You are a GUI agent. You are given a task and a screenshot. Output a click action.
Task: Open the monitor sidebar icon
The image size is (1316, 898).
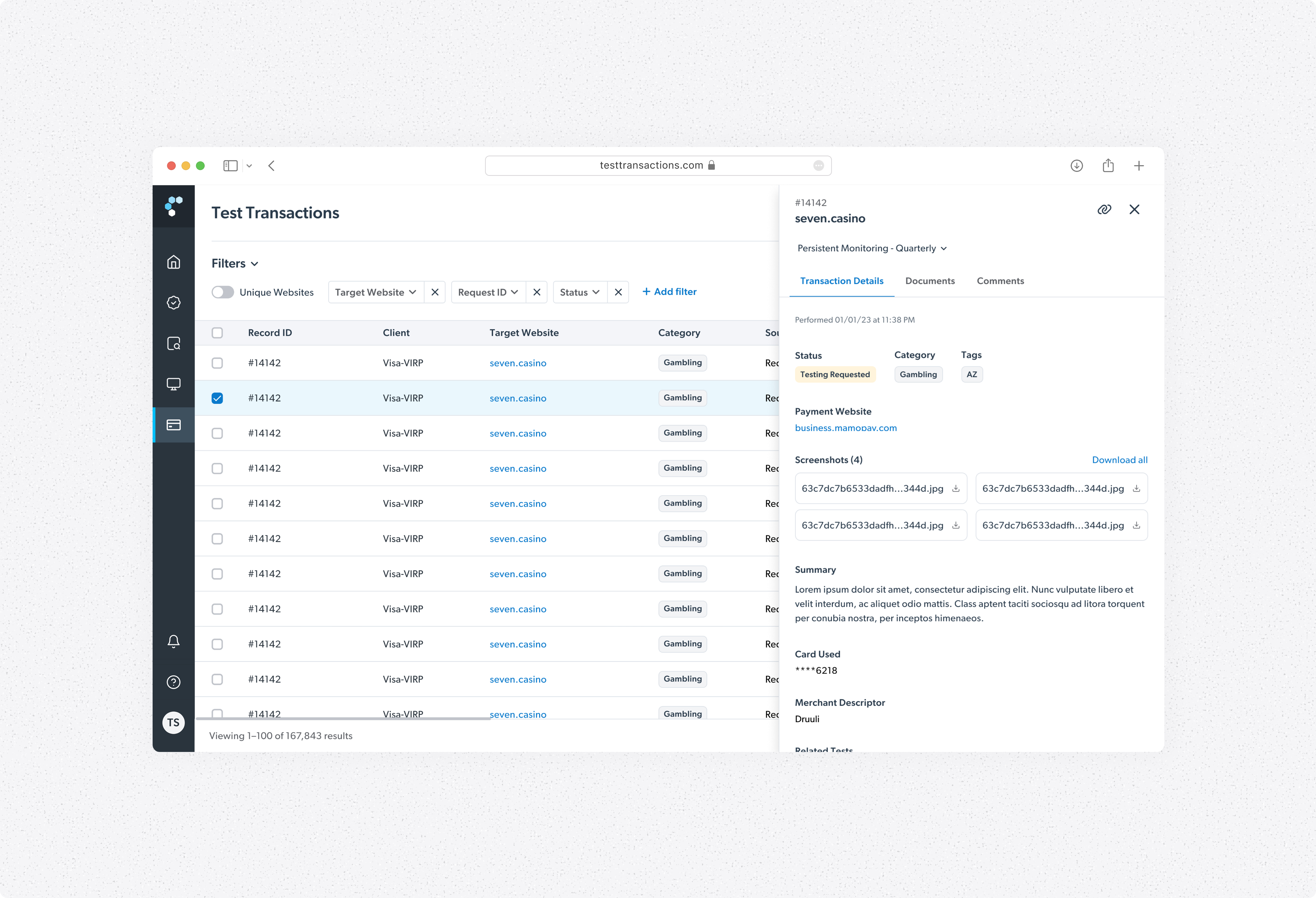[173, 384]
